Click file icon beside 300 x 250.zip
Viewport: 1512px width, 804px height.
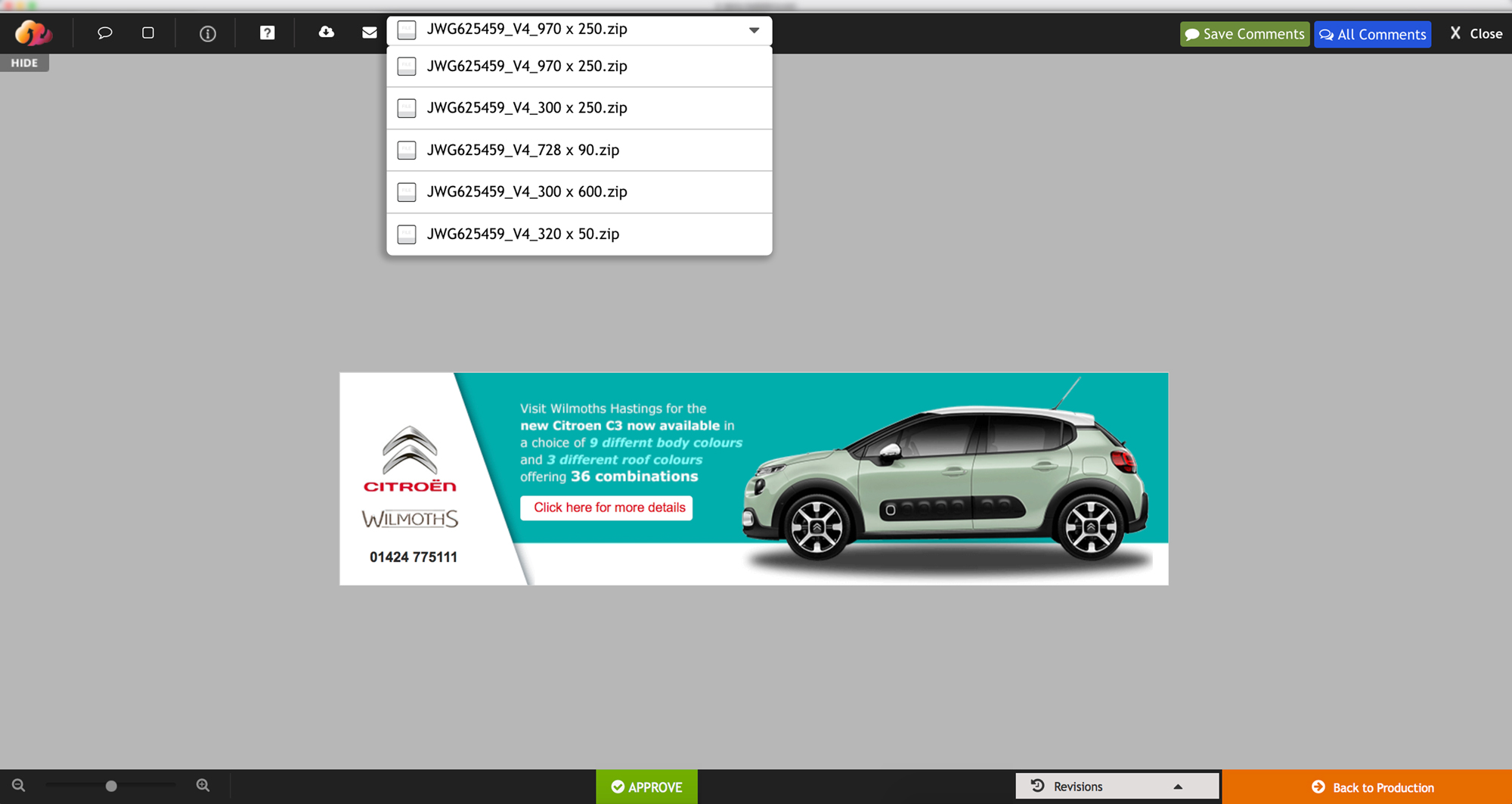coord(407,108)
